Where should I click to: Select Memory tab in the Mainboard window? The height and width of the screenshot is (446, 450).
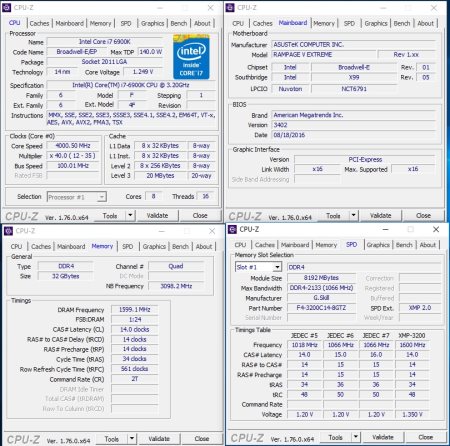point(324,23)
